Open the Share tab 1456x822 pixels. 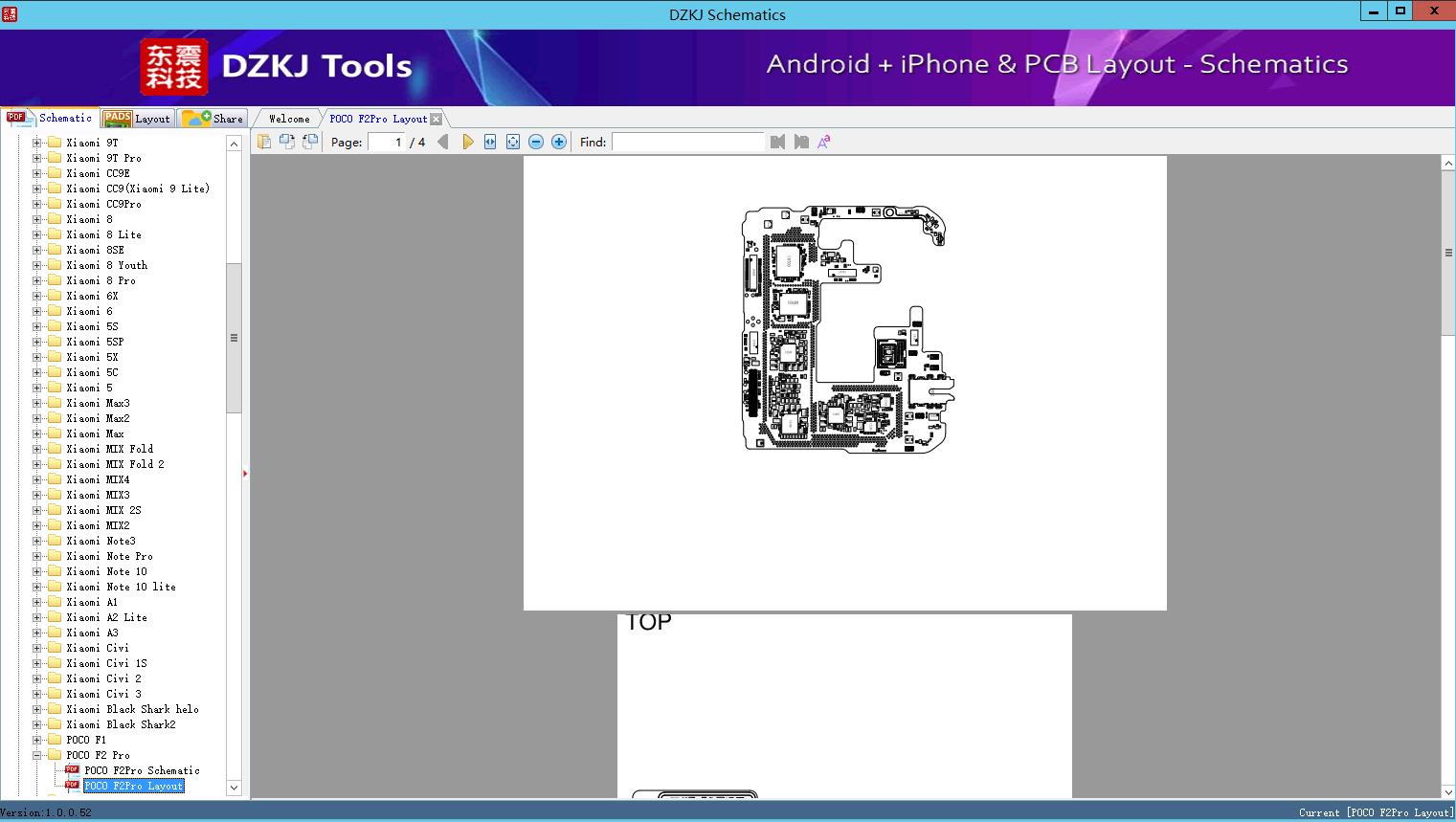(213, 119)
